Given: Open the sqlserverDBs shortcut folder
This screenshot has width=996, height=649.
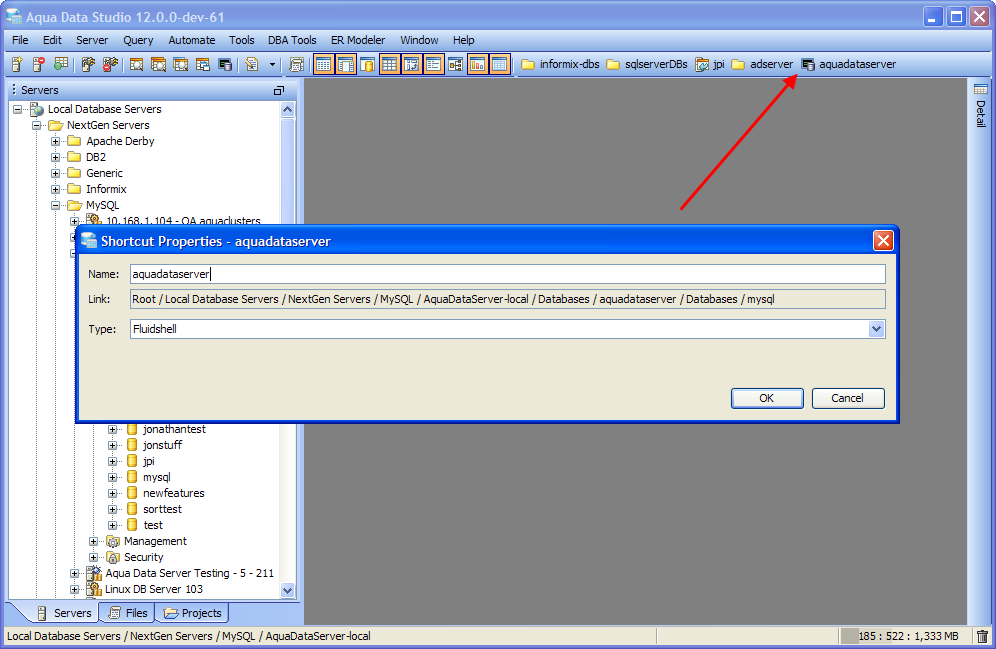Looking at the screenshot, I should [x=647, y=64].
